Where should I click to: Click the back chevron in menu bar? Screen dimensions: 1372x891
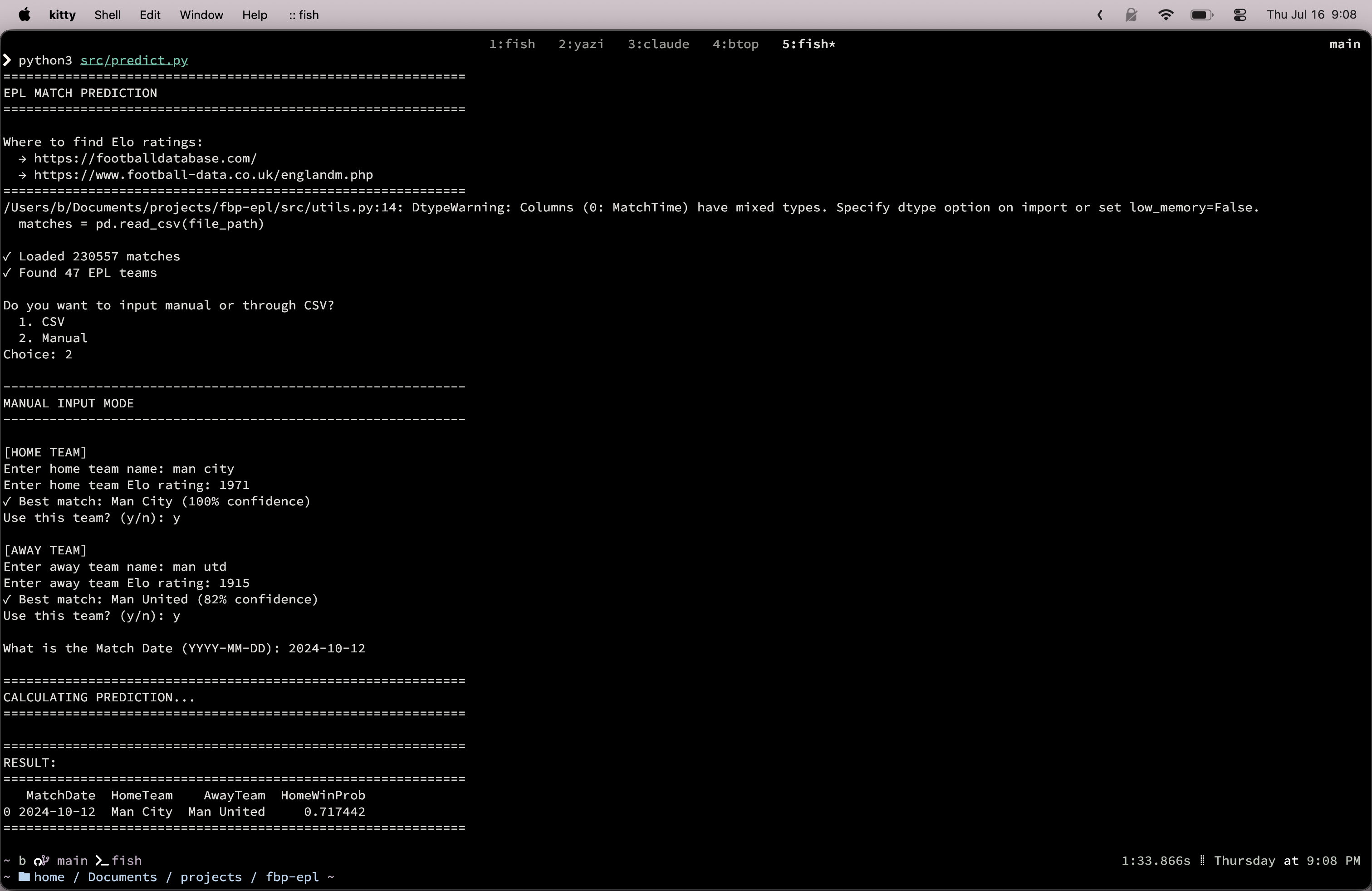click(1100, 15)
